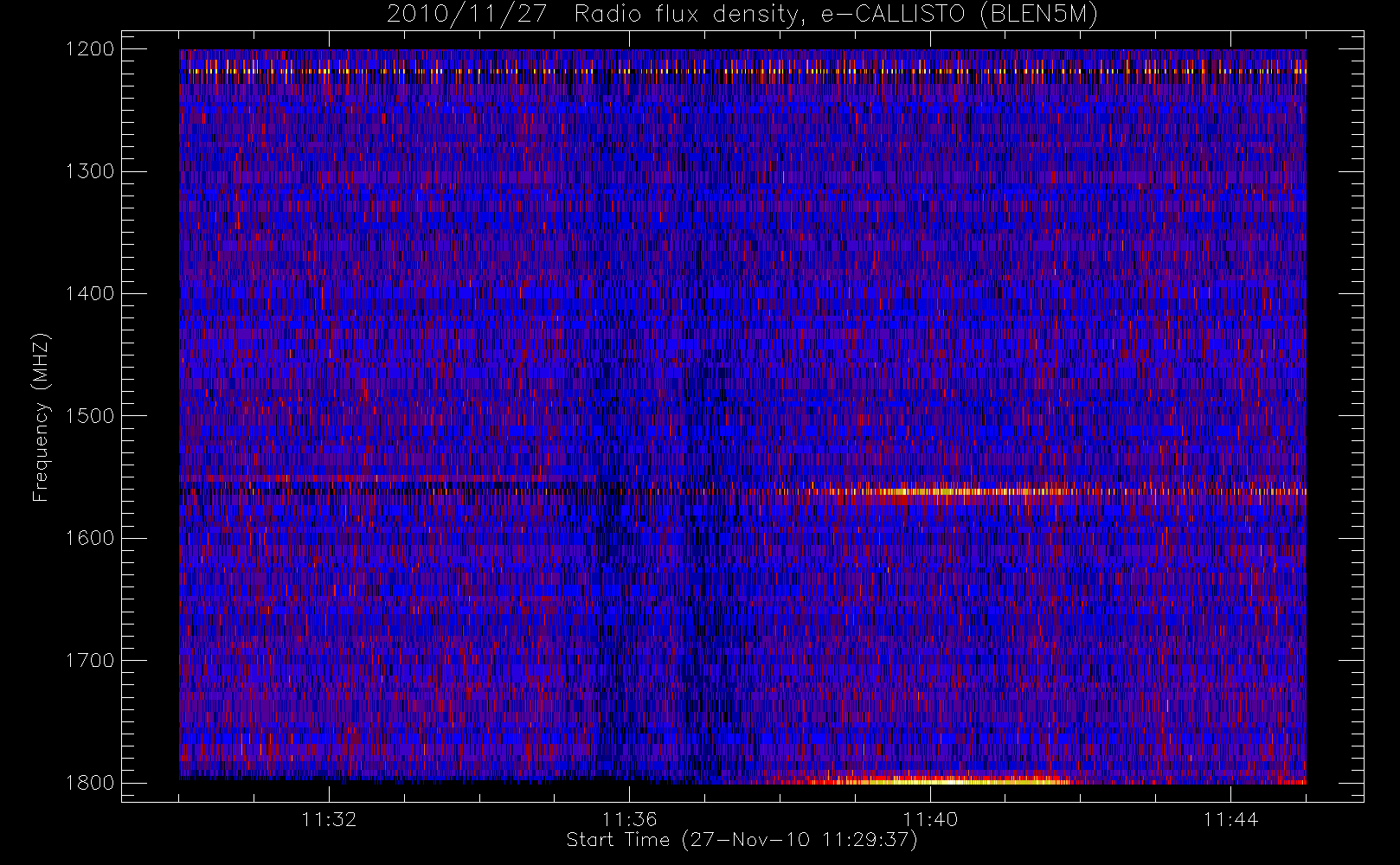
Task: Click the Start Time axis title
Action: (742, 840)
